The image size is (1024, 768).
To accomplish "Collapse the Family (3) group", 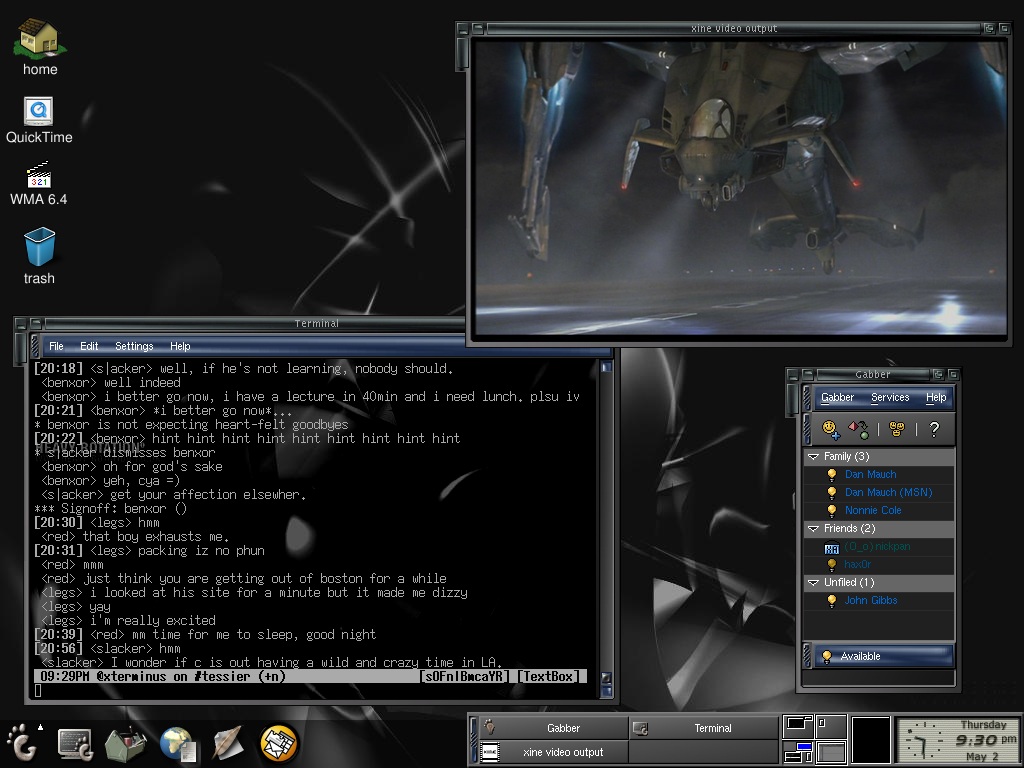I will pyautogui.click(x=814, y=456).
